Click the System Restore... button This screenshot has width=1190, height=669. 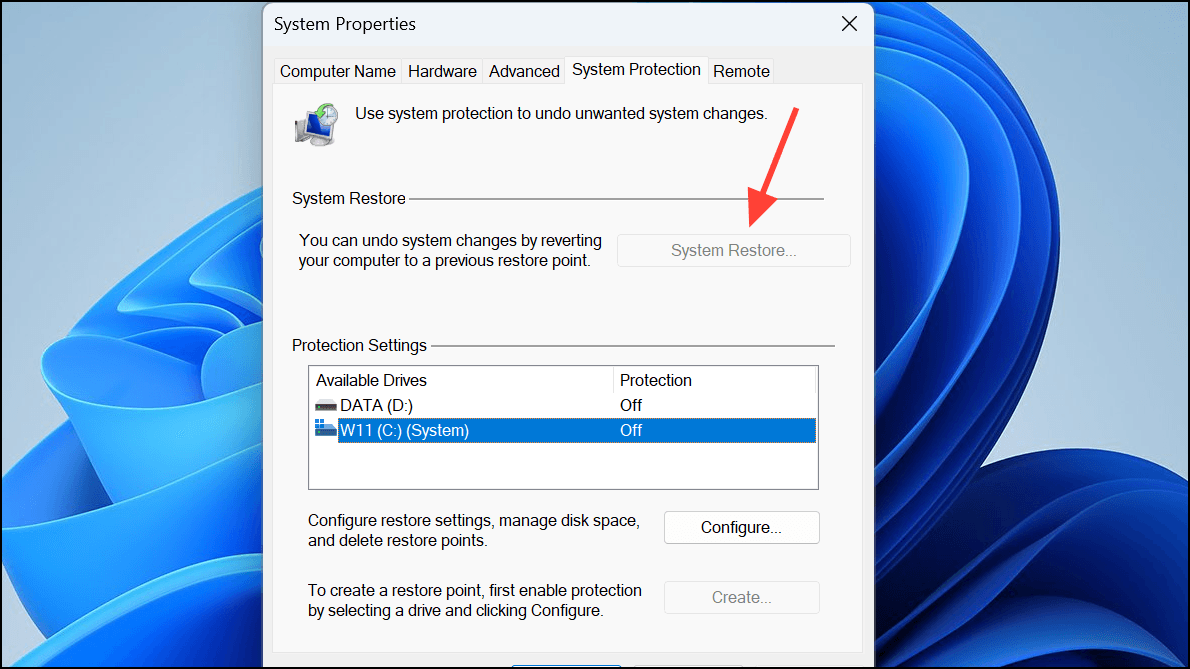tap(733, 251)
